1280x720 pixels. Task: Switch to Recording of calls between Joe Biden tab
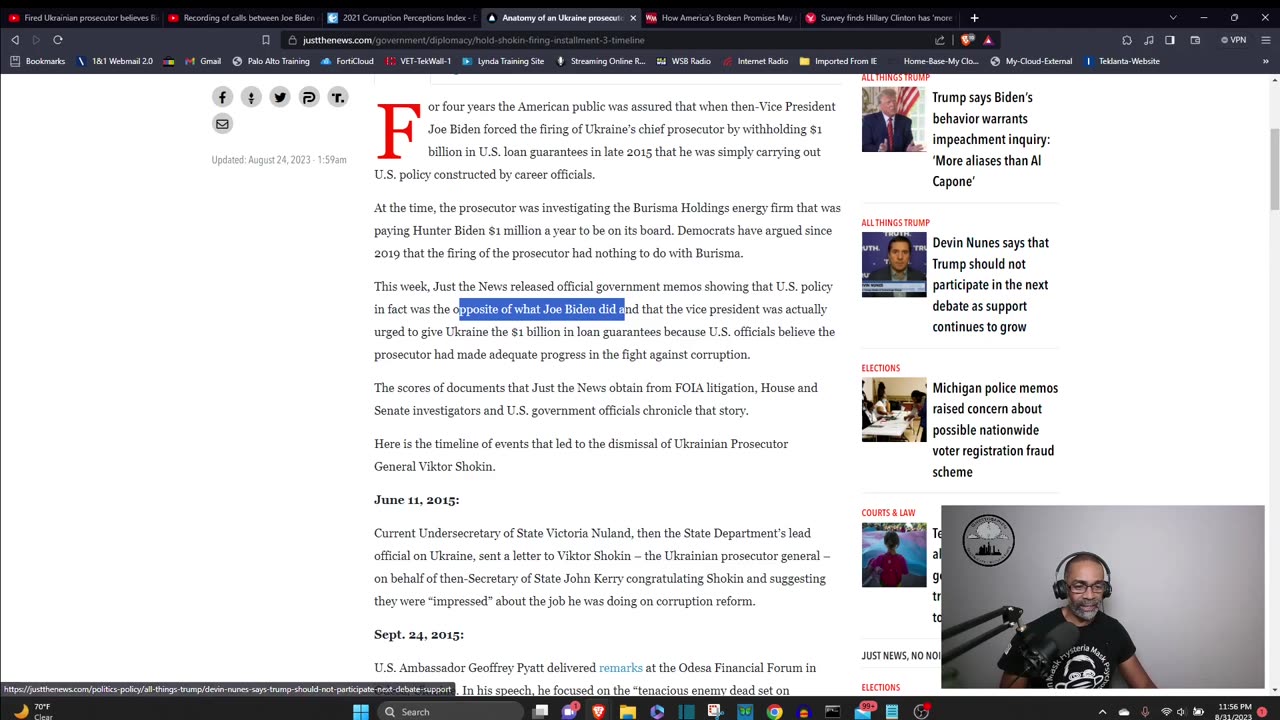[242, 17]
